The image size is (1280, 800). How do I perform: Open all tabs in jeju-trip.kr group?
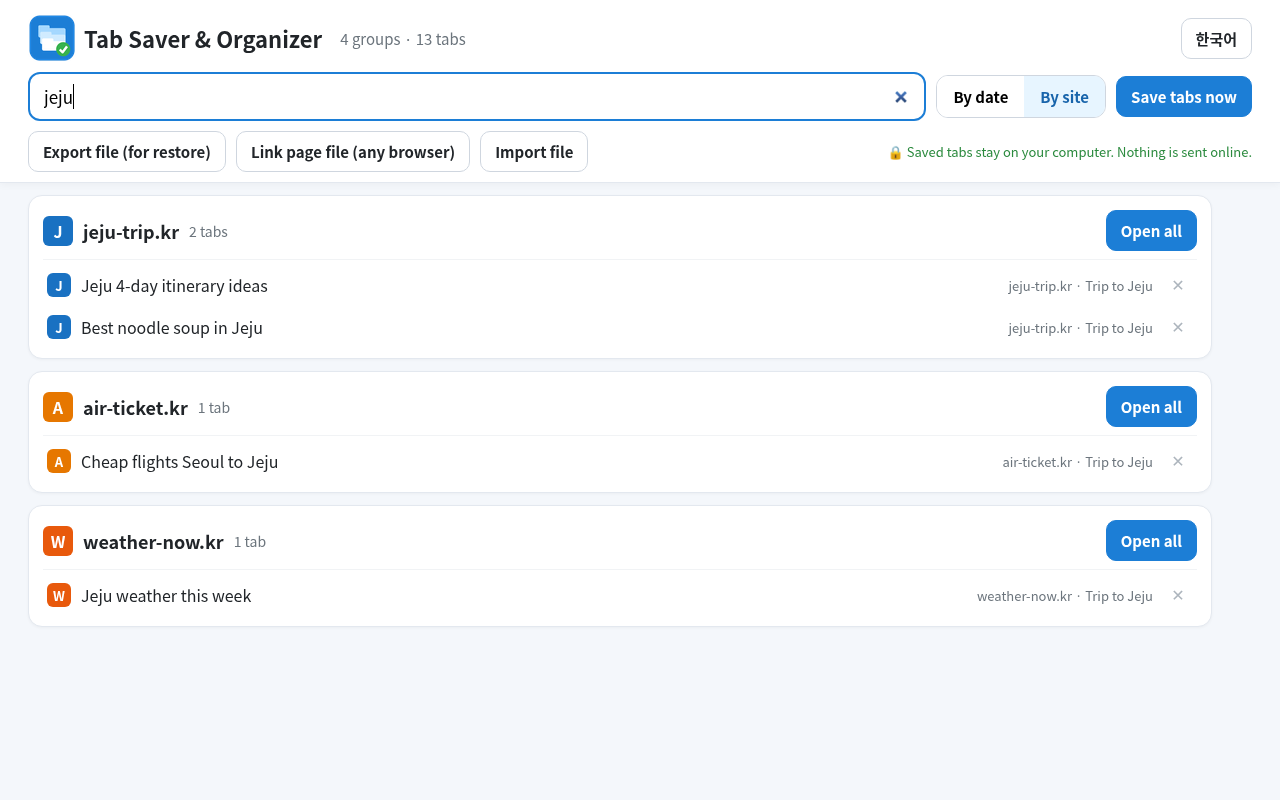pos(1151,231)
